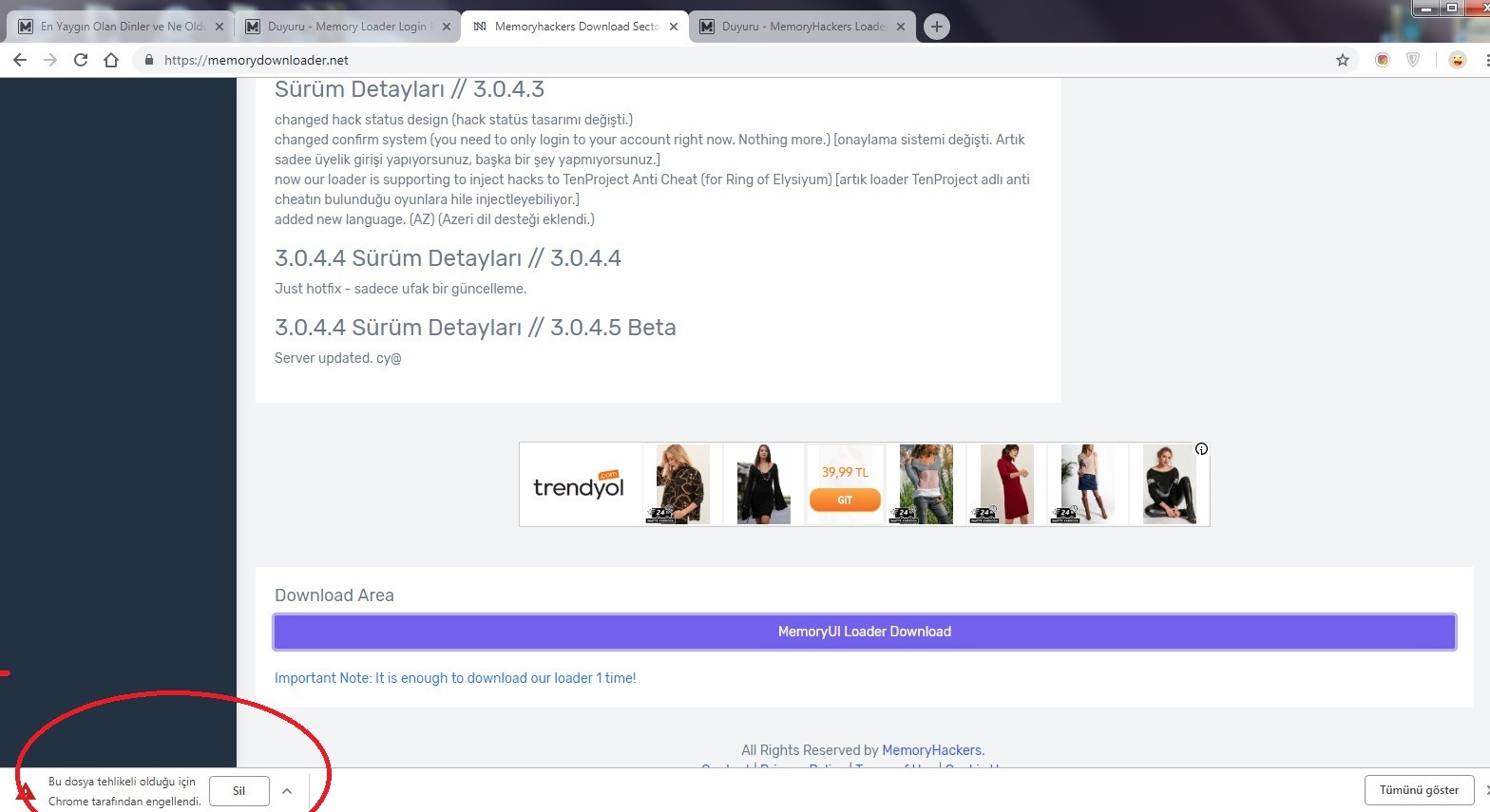Click the Tümünü göster button
Image resolution: width=1490 pixels, height=812 pixels.
[1419, 790]
